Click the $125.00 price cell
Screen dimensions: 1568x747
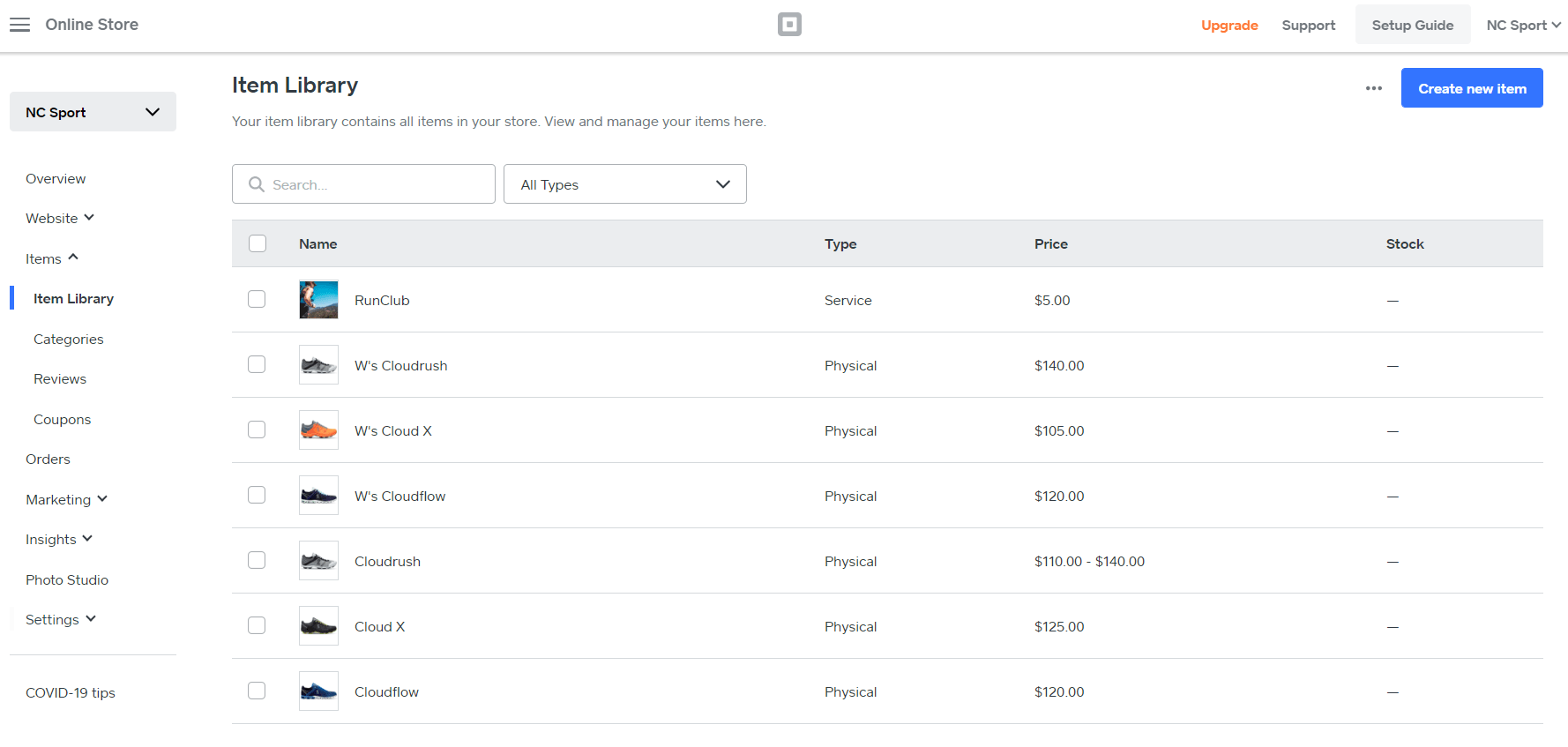click(1059, 627)
